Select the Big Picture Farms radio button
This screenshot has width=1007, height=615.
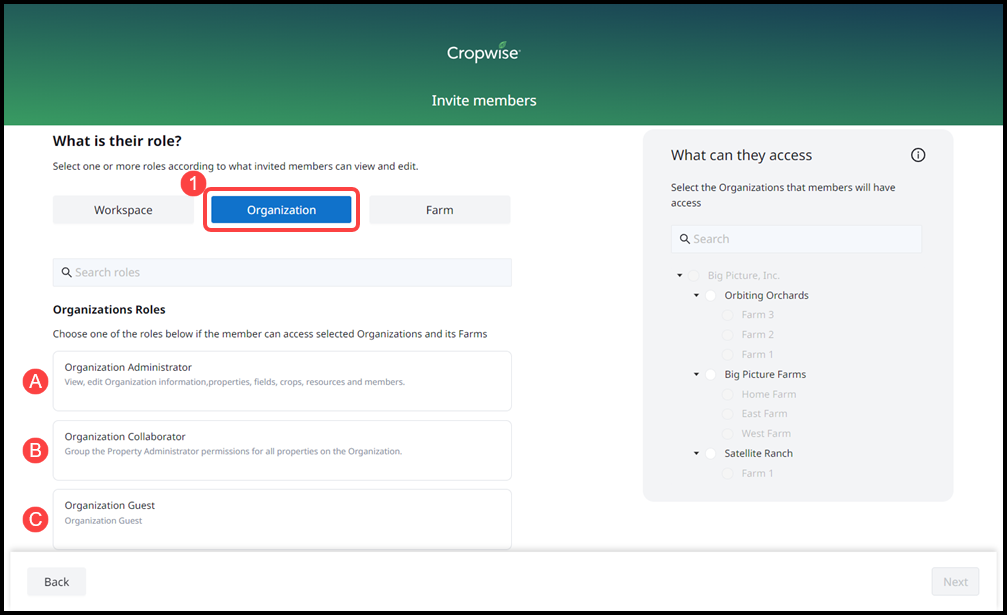coord(711,374)
